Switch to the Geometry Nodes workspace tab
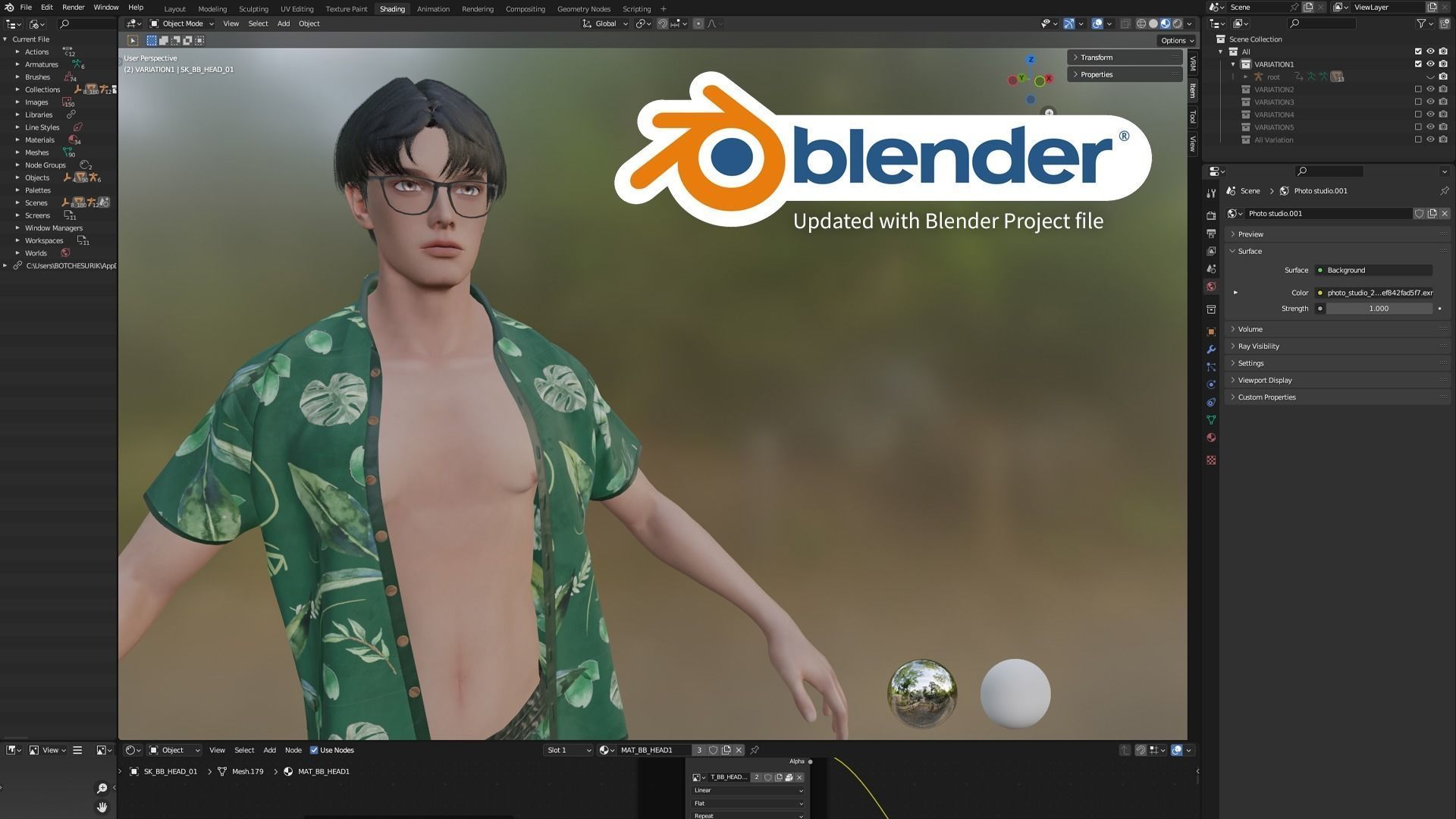The height and width of the screenshot is (819, 1456). pos(584,9)
